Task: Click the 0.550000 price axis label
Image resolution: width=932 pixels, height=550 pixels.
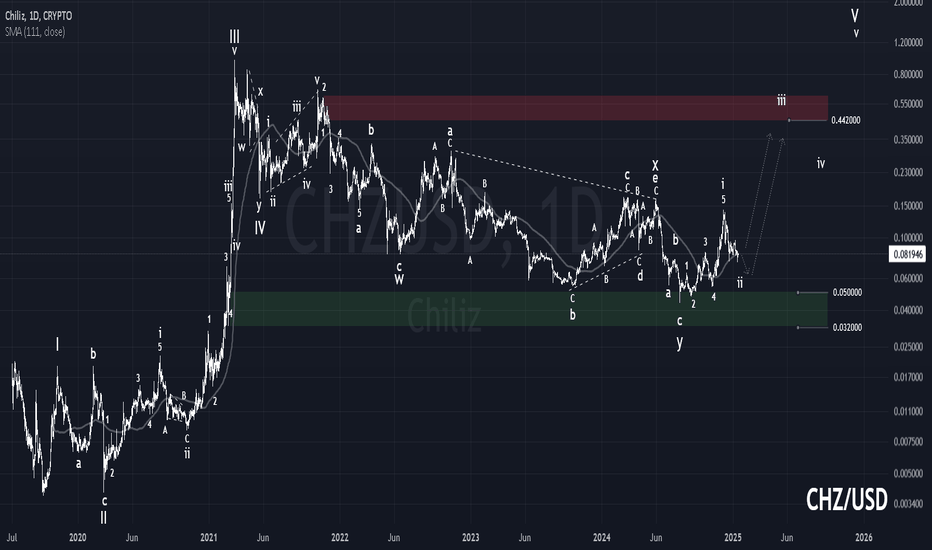Action: coord(908,104)
